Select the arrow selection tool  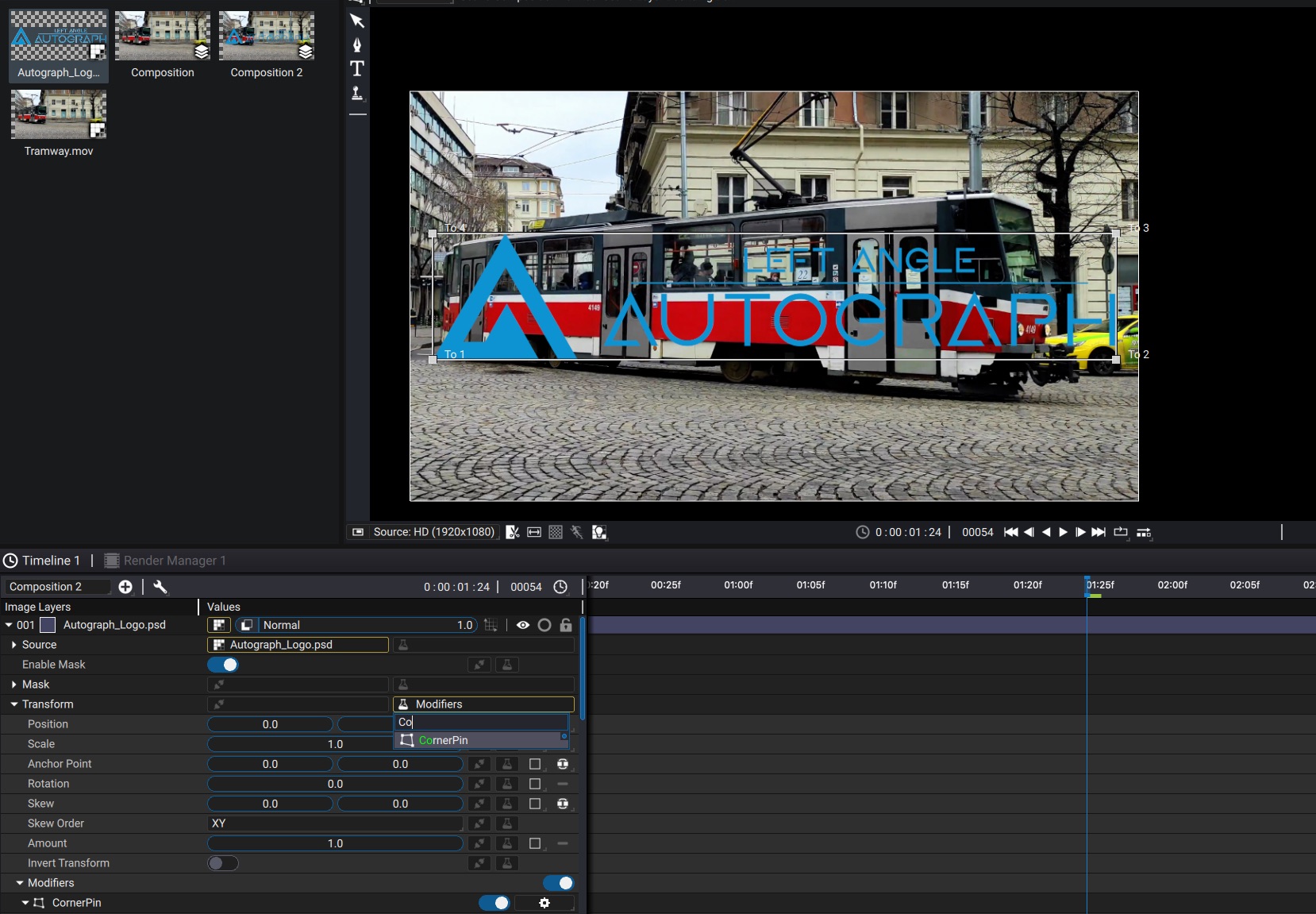357,21
